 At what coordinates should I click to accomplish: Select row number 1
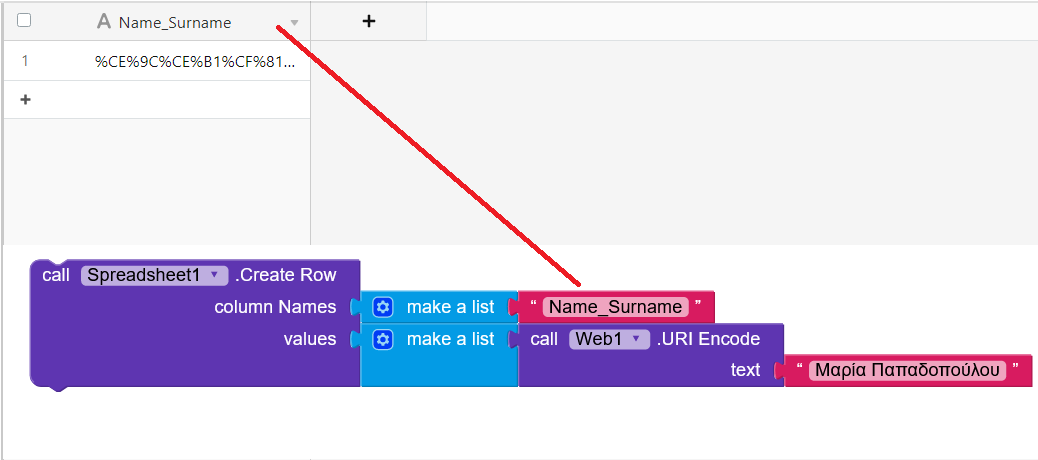[24, 61]
